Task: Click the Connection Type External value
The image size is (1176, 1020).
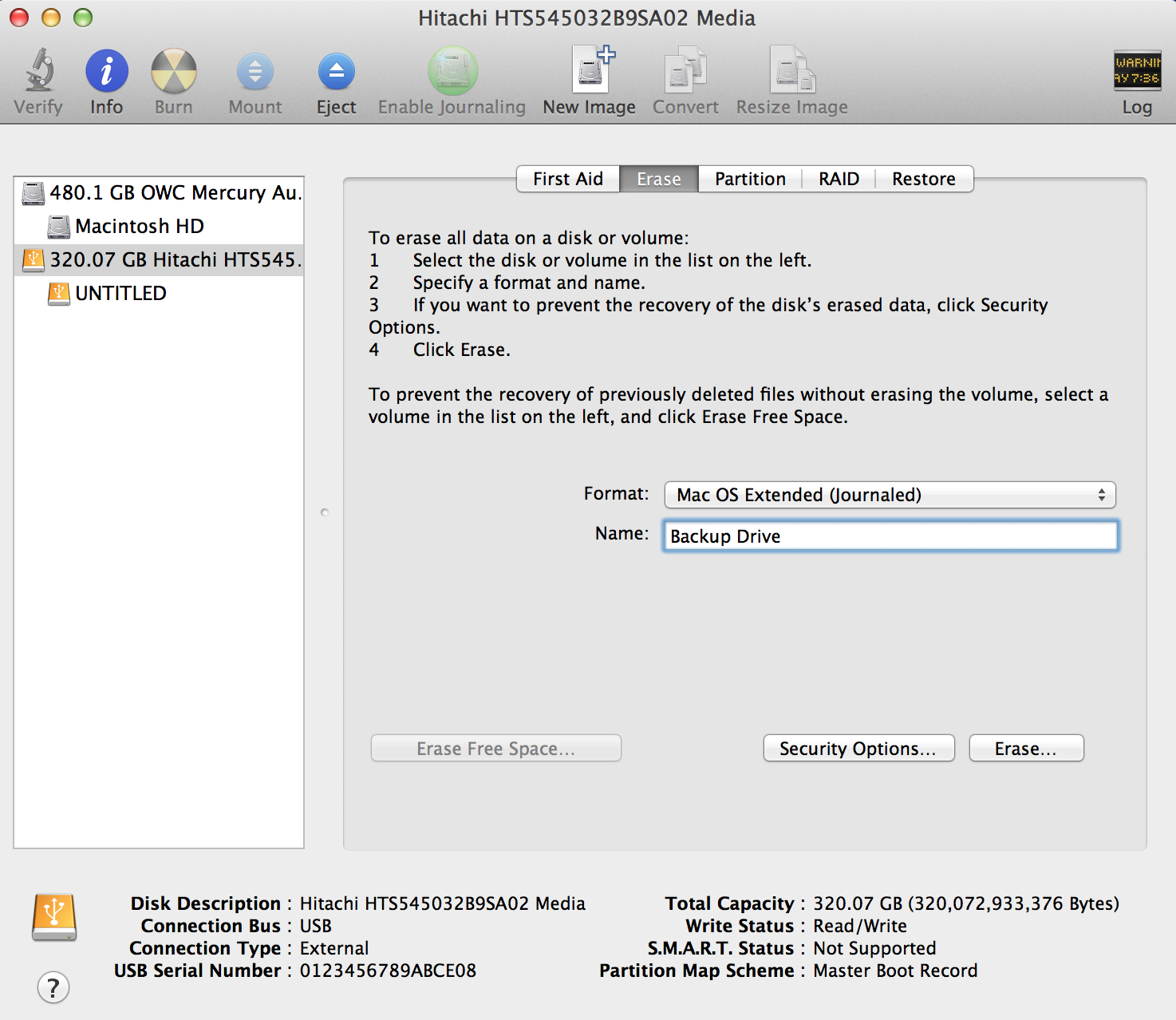Action: click(334, 948)
